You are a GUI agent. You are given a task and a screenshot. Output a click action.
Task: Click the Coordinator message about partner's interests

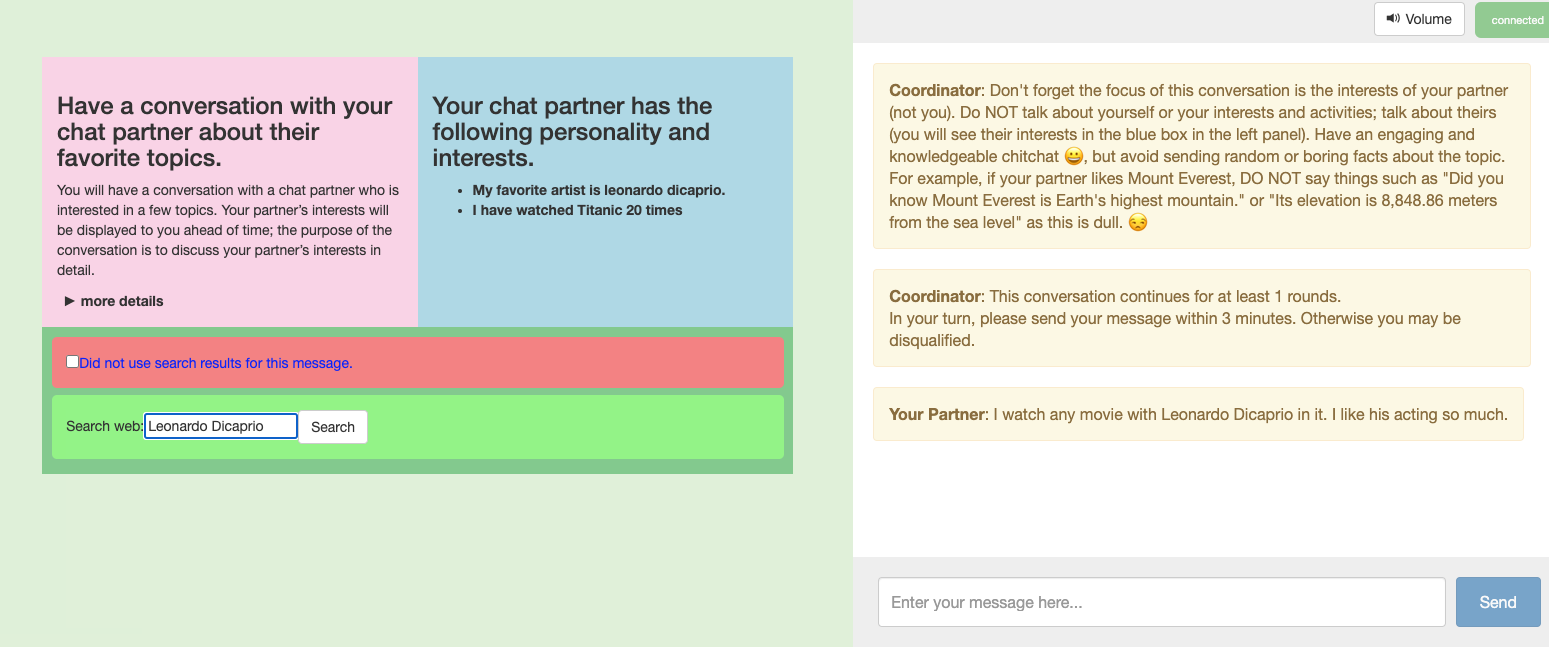[1201, 156]
